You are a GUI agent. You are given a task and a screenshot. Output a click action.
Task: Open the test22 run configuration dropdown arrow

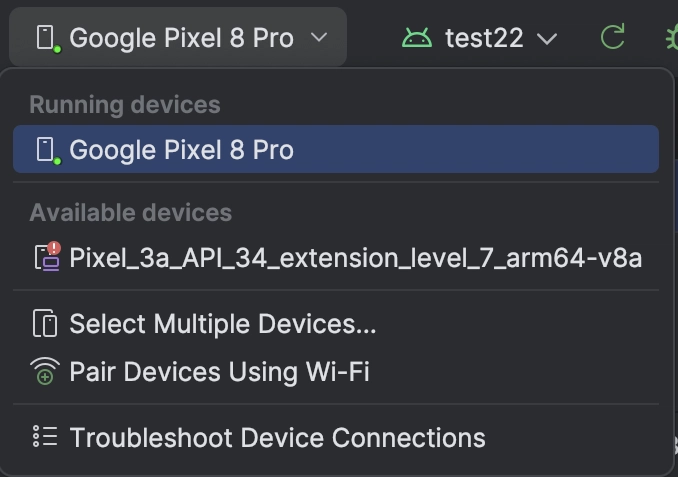(x=547, y=39)
